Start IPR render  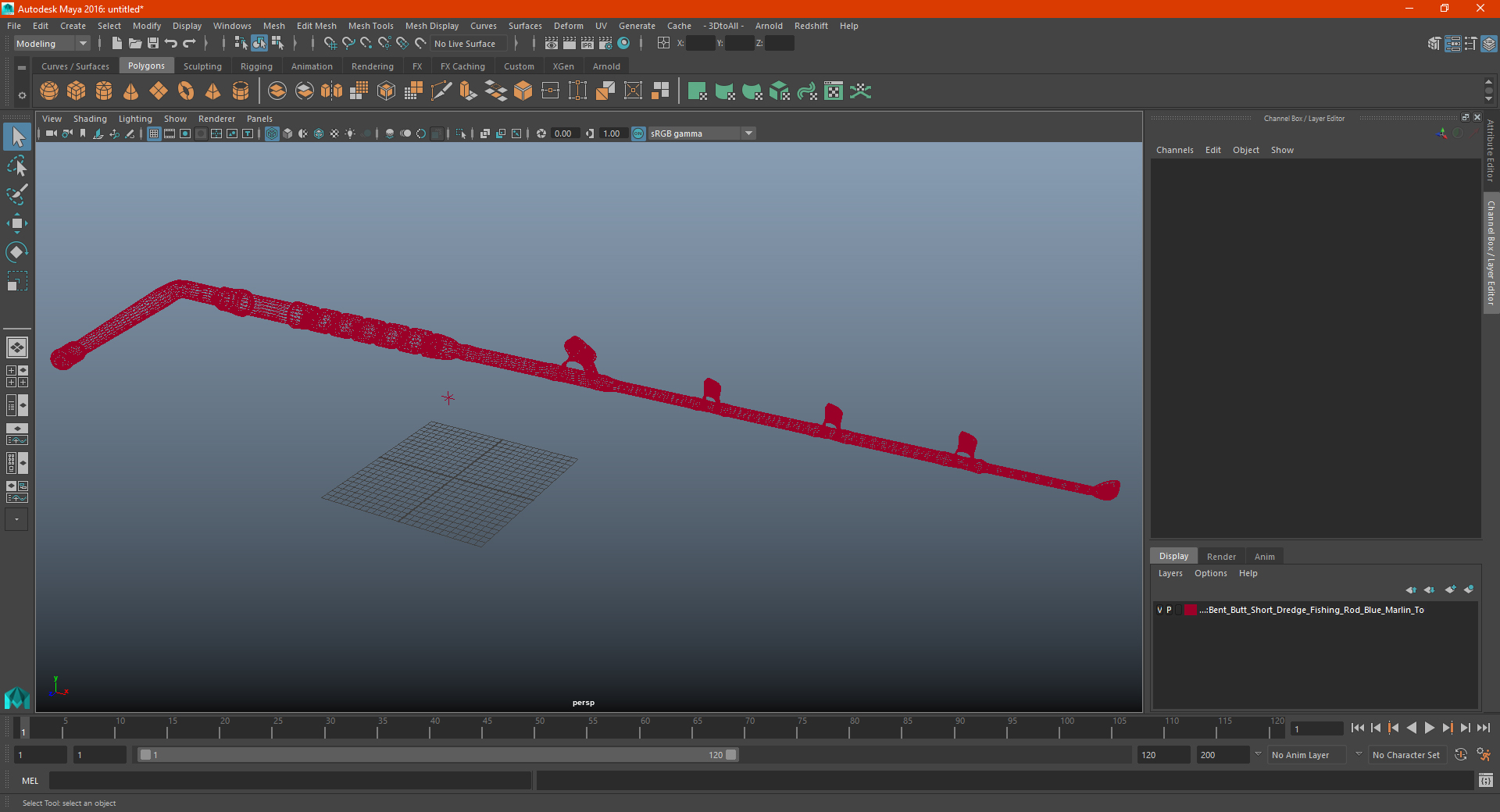[x=587, y=44]
